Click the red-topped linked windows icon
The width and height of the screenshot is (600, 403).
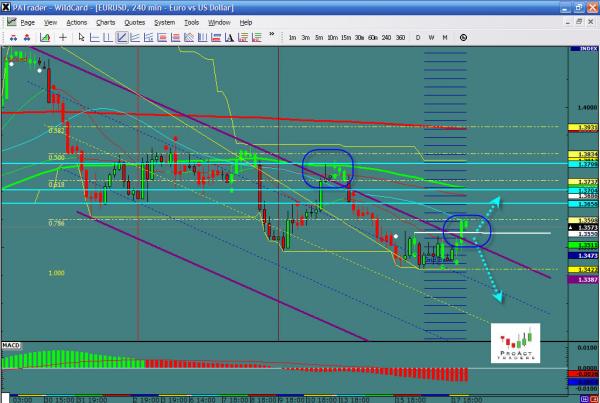click(27, 38)
